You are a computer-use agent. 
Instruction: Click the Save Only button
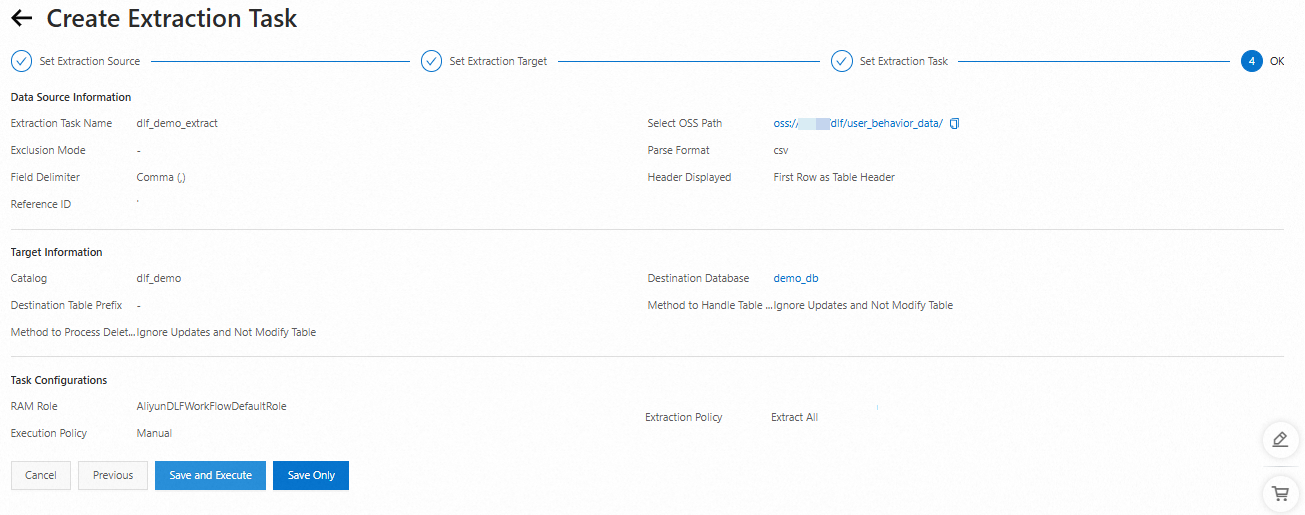tap(311, 475)
